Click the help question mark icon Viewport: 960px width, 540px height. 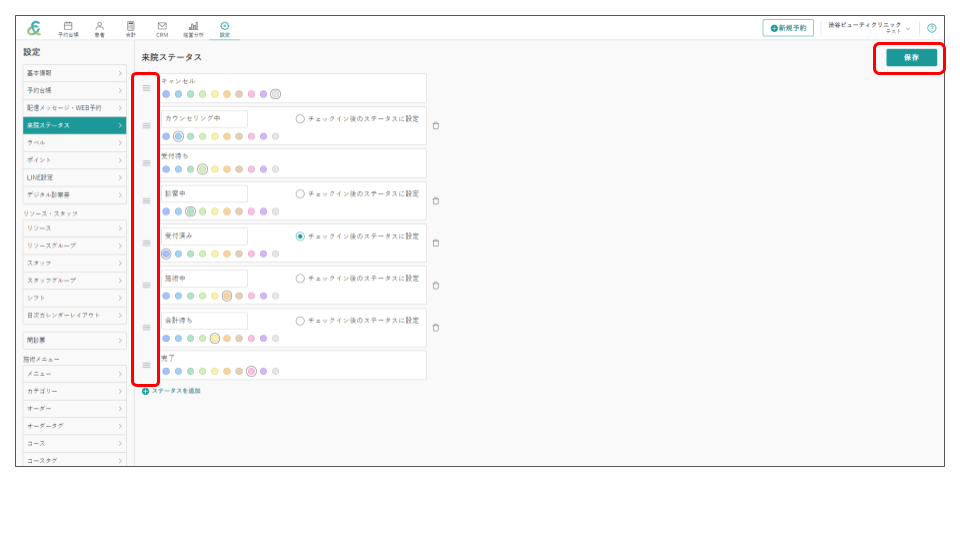click(x=931, y=28)
